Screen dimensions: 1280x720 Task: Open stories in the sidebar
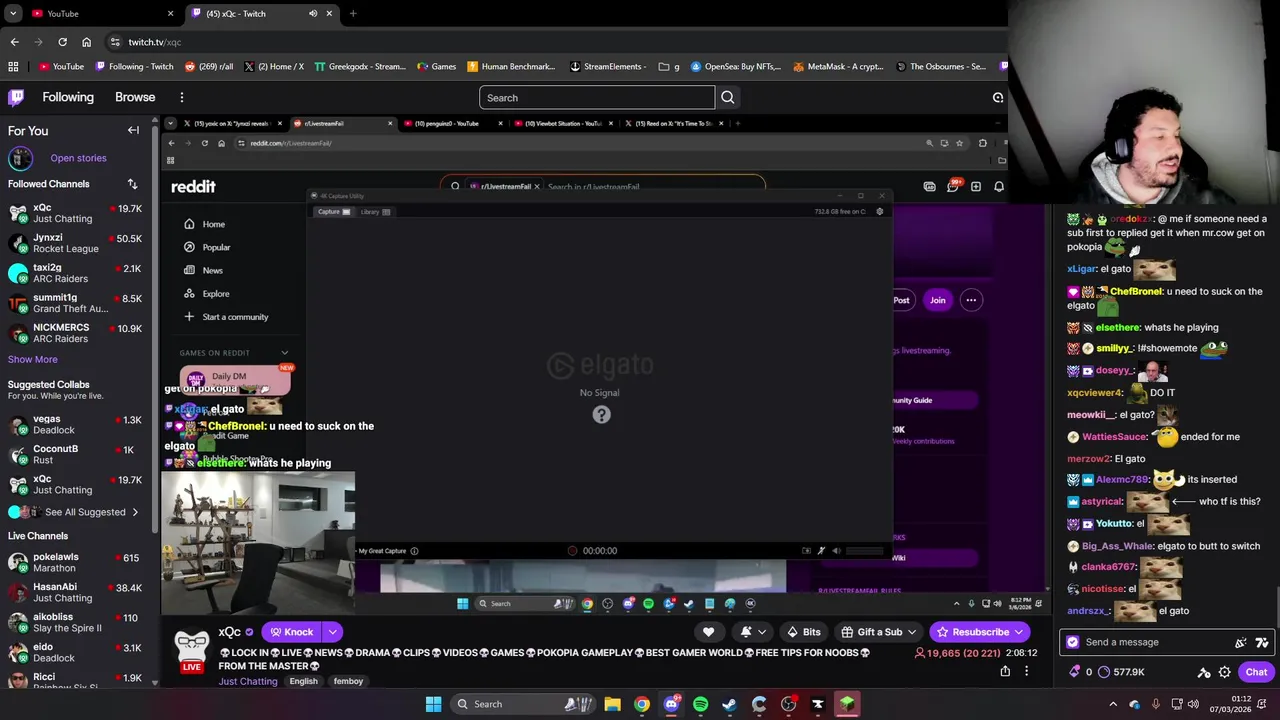coord(78,158)
